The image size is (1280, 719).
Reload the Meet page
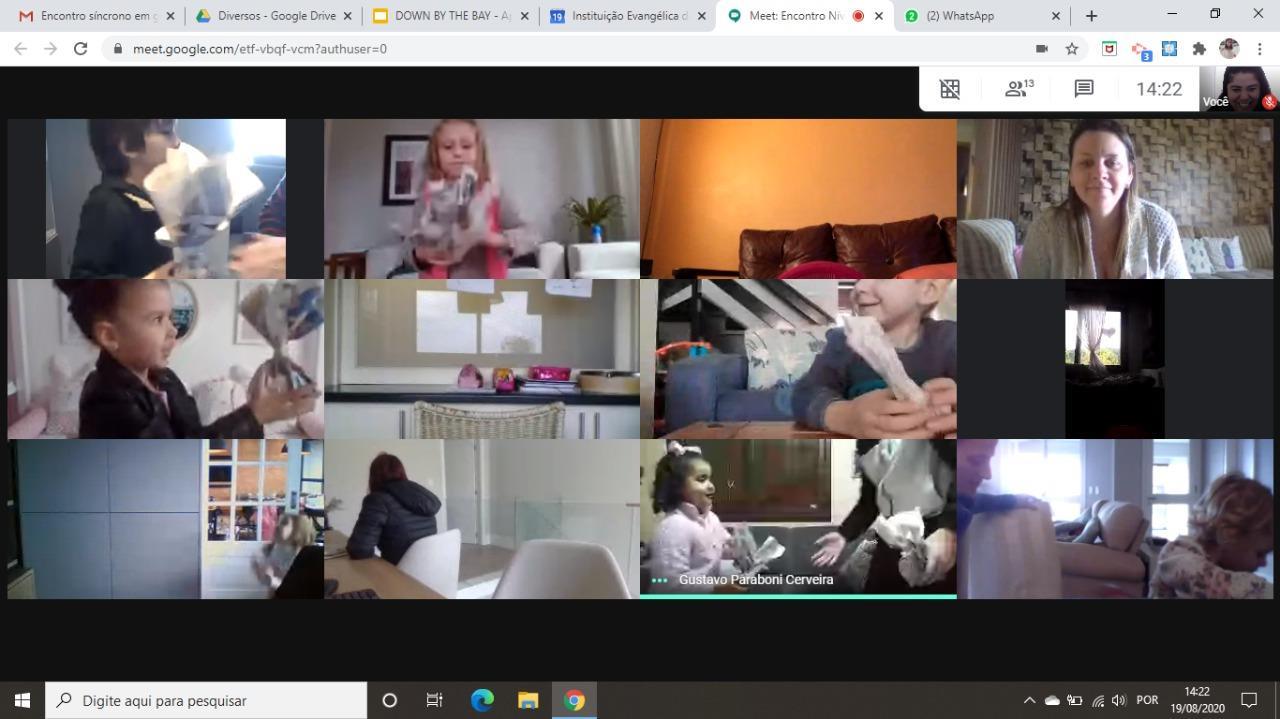click(80, 48)
